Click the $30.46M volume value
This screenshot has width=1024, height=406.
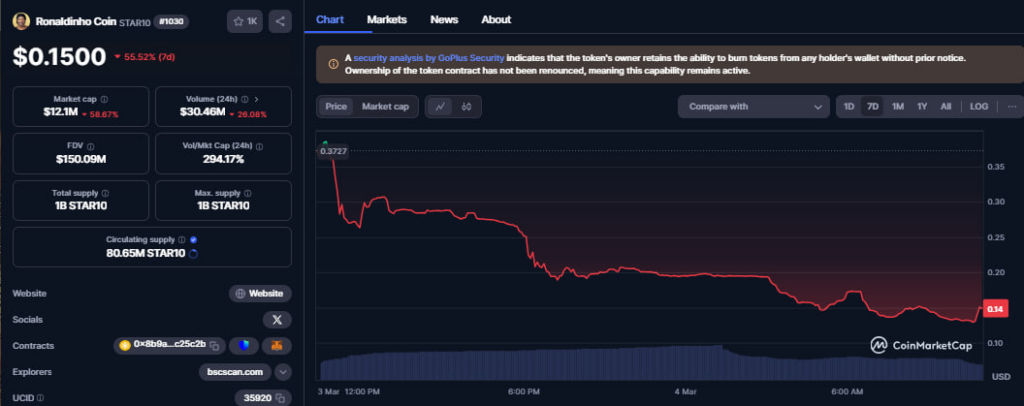tap(202, 113)
